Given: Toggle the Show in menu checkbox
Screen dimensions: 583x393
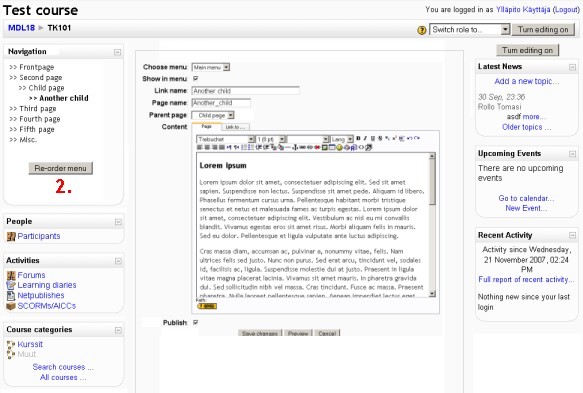Looking at the screenshot, I should [196, 78].
